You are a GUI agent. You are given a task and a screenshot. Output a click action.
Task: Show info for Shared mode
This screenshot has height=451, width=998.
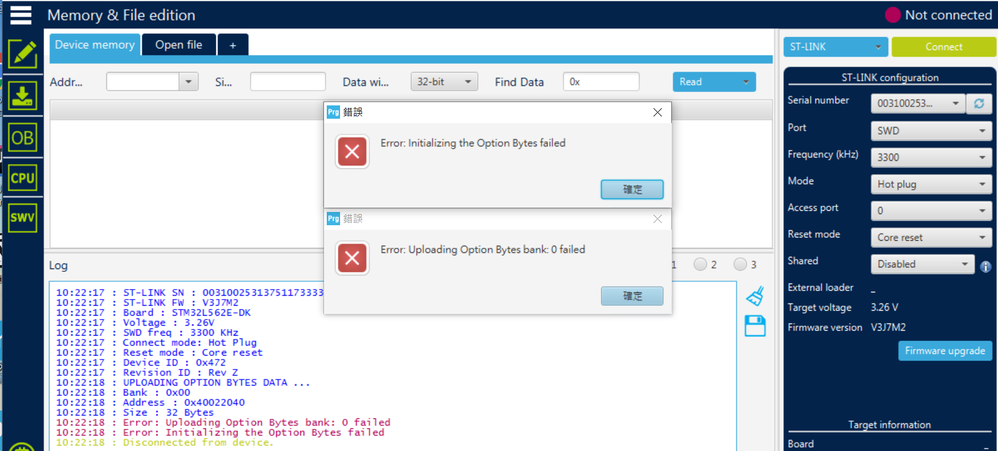point(986,267)
